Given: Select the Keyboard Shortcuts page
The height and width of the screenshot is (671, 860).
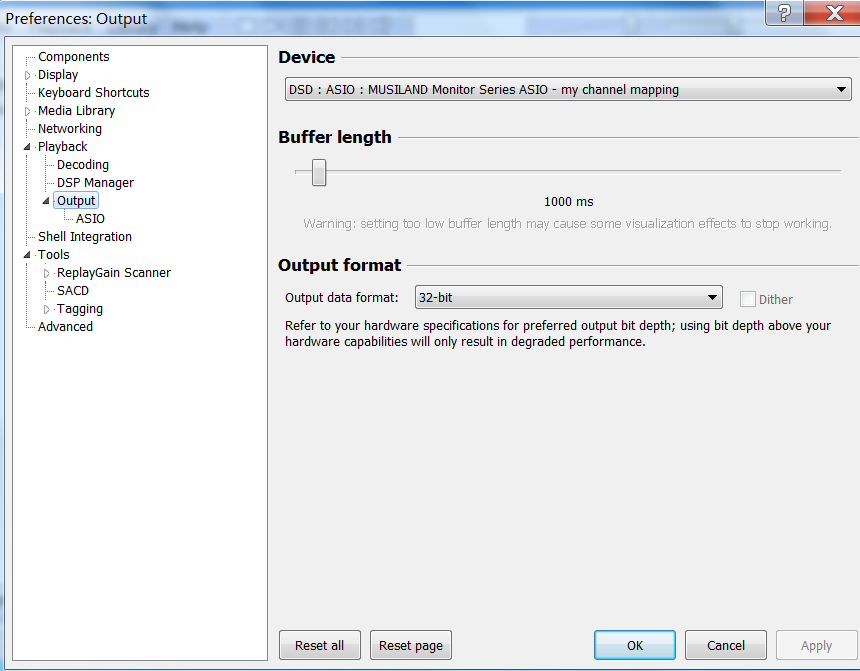Looking at the screenshot, I should tap(93, 93).
